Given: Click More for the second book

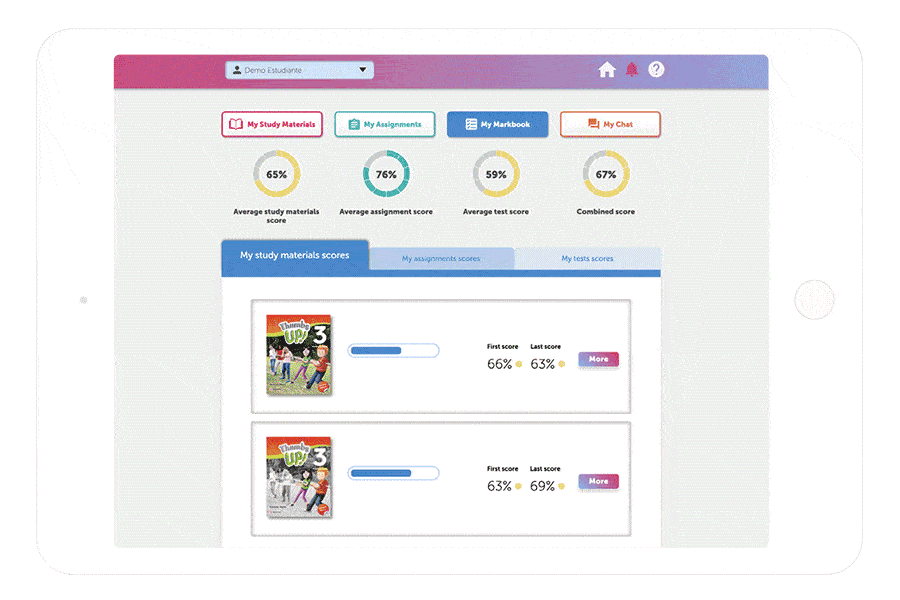Looking at the screenshot, I should [x=598, y=481].
